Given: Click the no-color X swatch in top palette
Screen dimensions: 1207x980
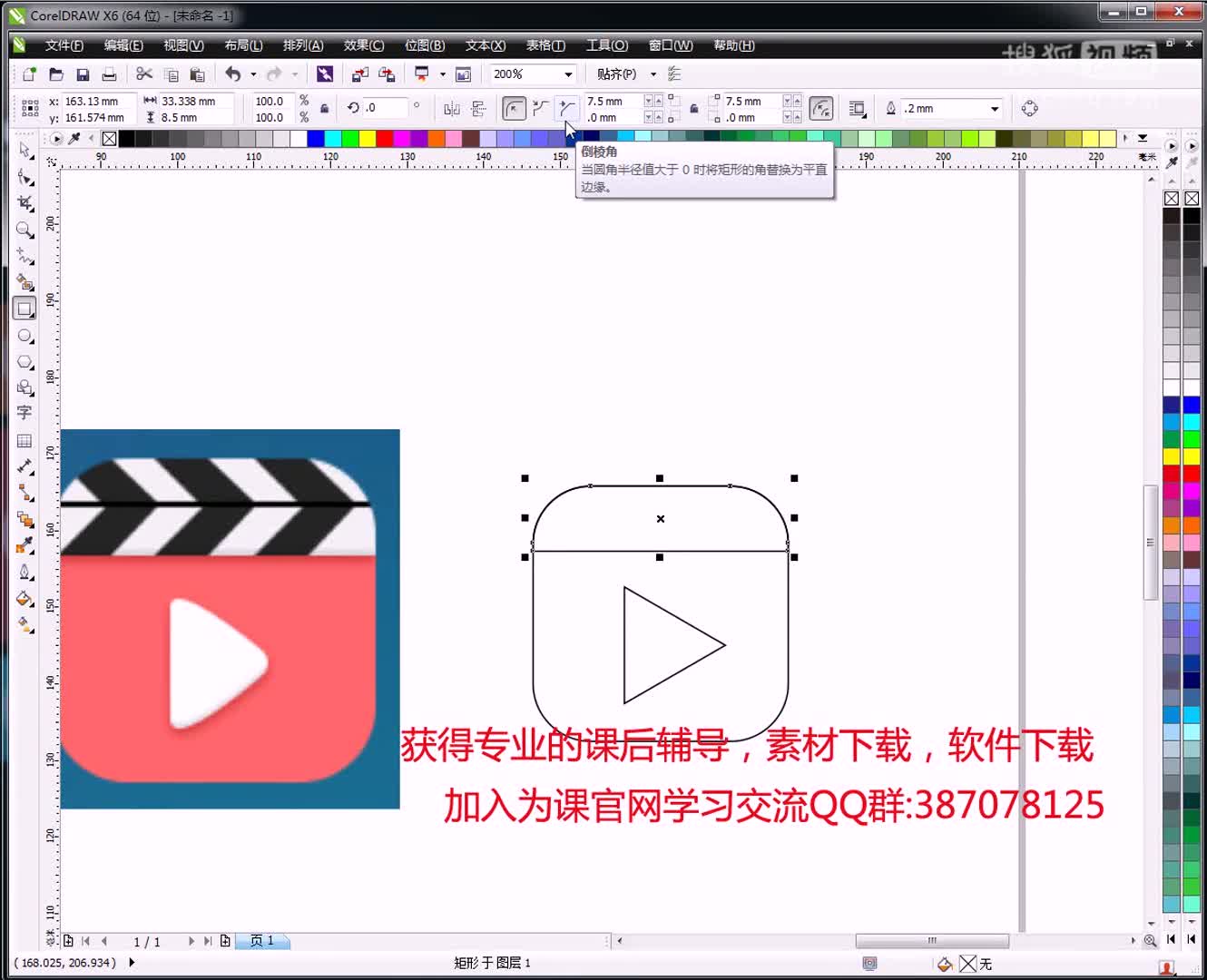Looking at the screenshot, I should point(109,138).
